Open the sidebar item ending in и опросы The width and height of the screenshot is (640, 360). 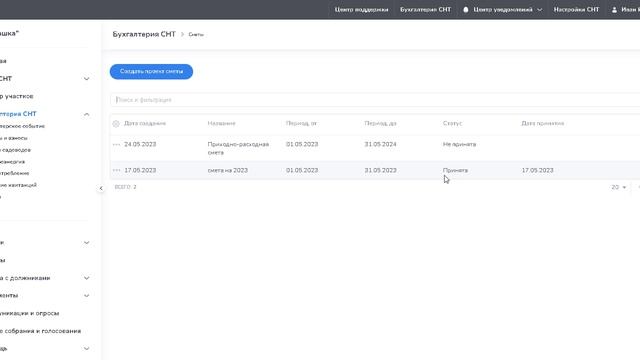[x=29, y=313]
